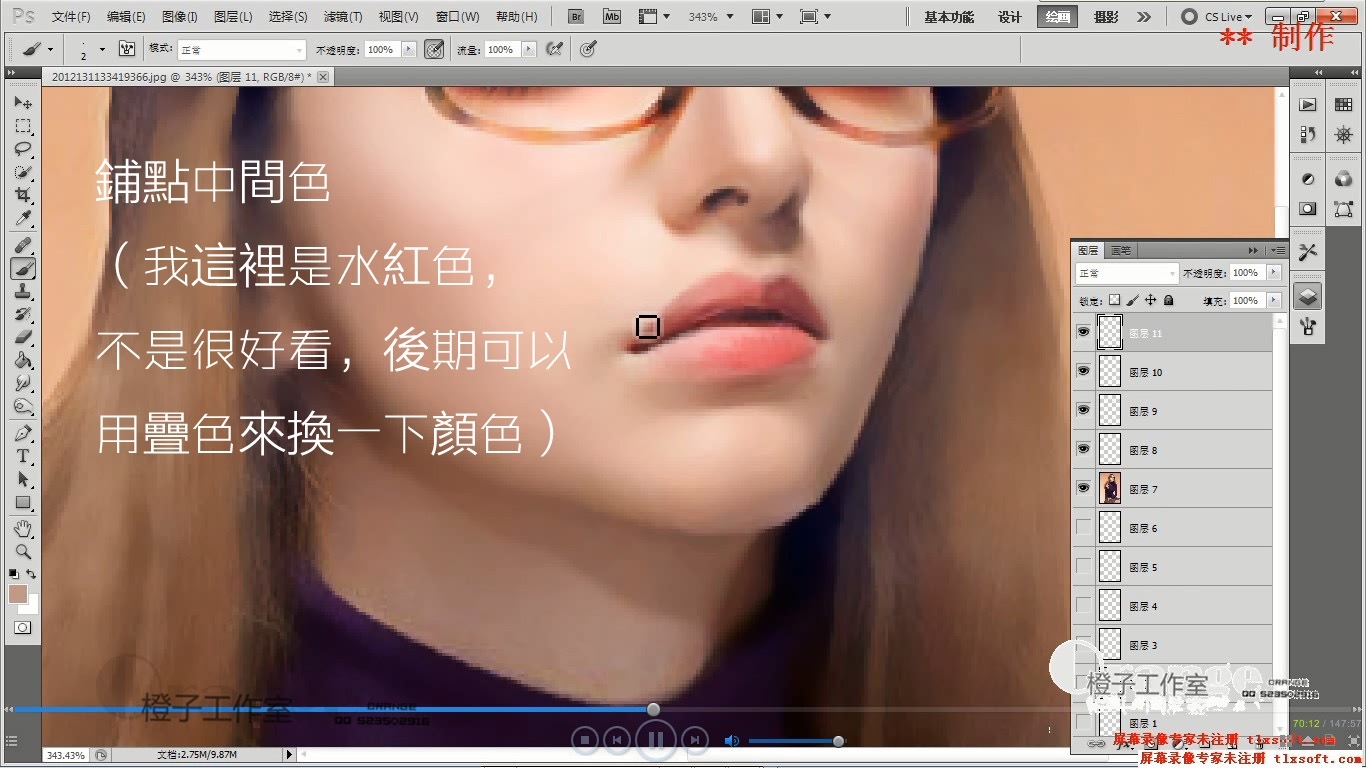Swap foreground and background colors
The width and height of the screenshot is (1366, 768).
point(32,574)
